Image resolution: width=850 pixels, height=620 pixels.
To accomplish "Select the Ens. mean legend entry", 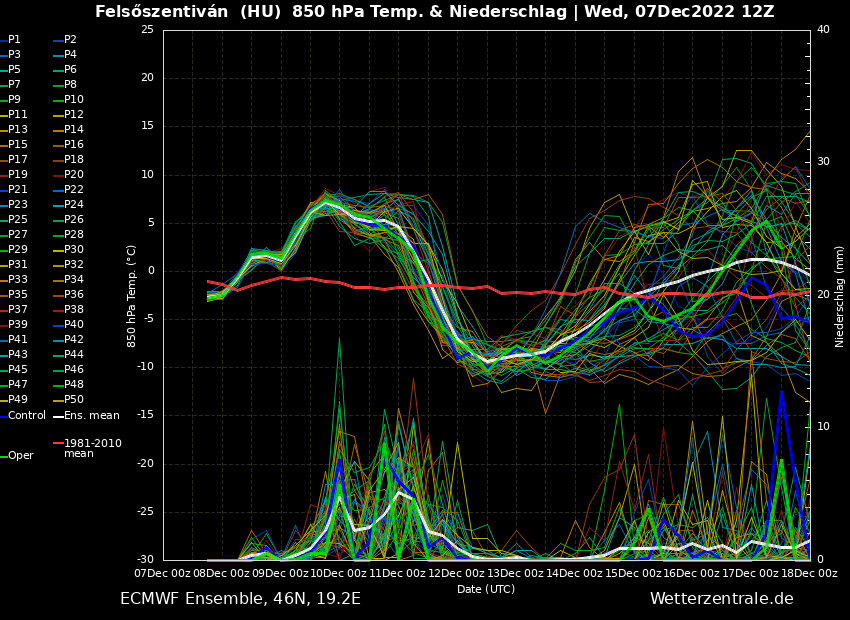I will 91,415.
